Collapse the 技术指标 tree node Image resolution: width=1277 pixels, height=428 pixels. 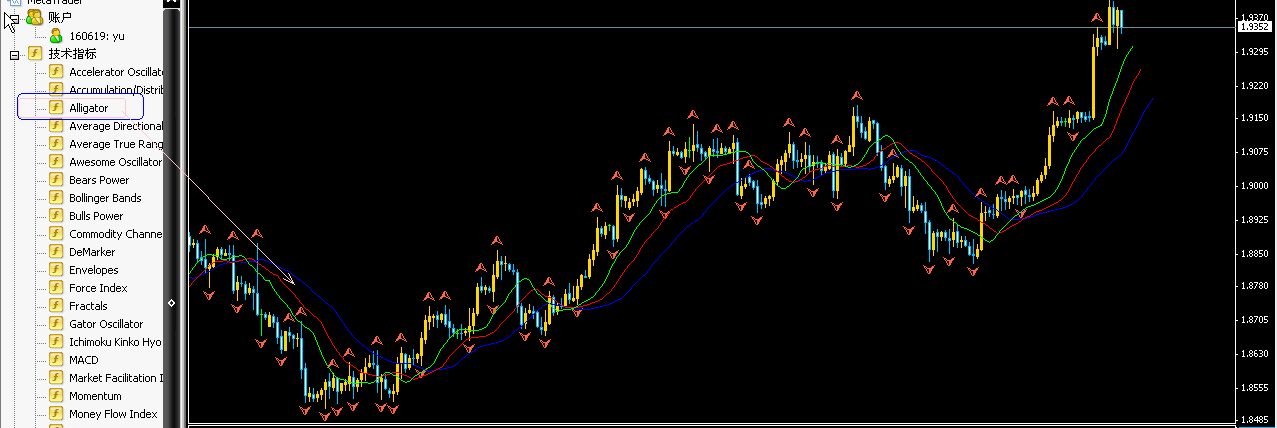(15, 54)
